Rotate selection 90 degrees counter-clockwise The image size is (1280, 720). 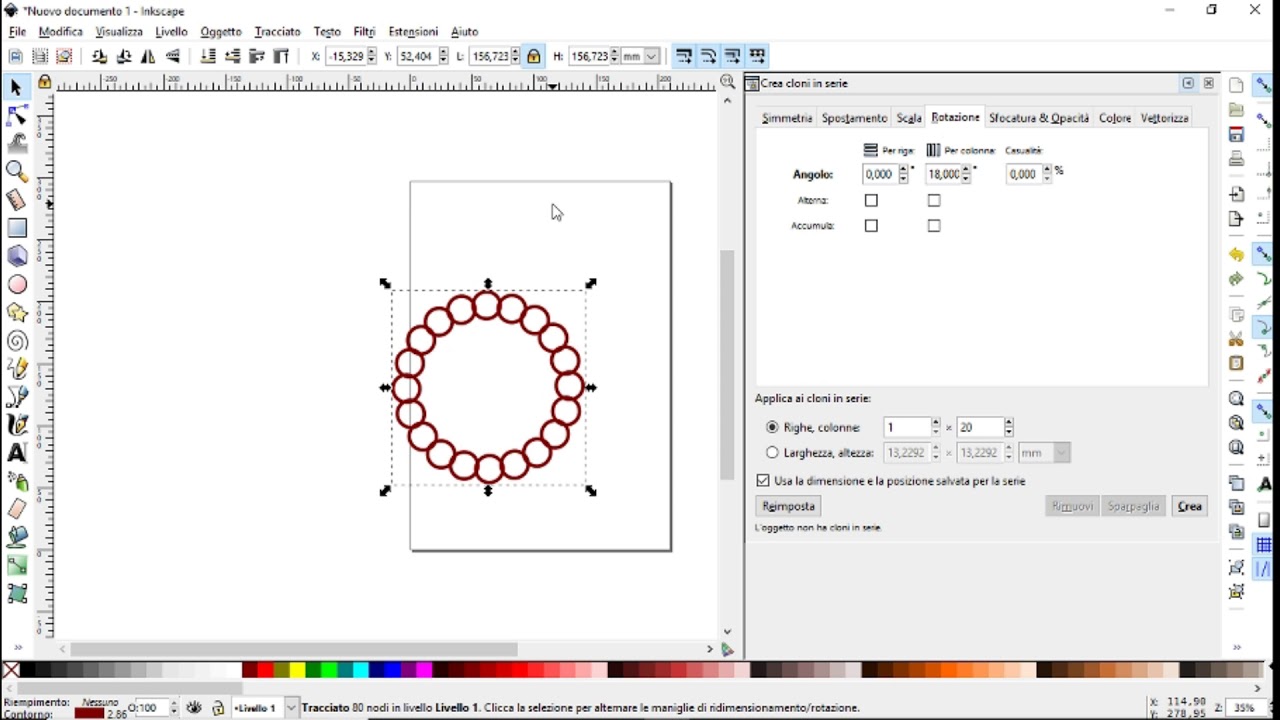[x=99, y=56]
